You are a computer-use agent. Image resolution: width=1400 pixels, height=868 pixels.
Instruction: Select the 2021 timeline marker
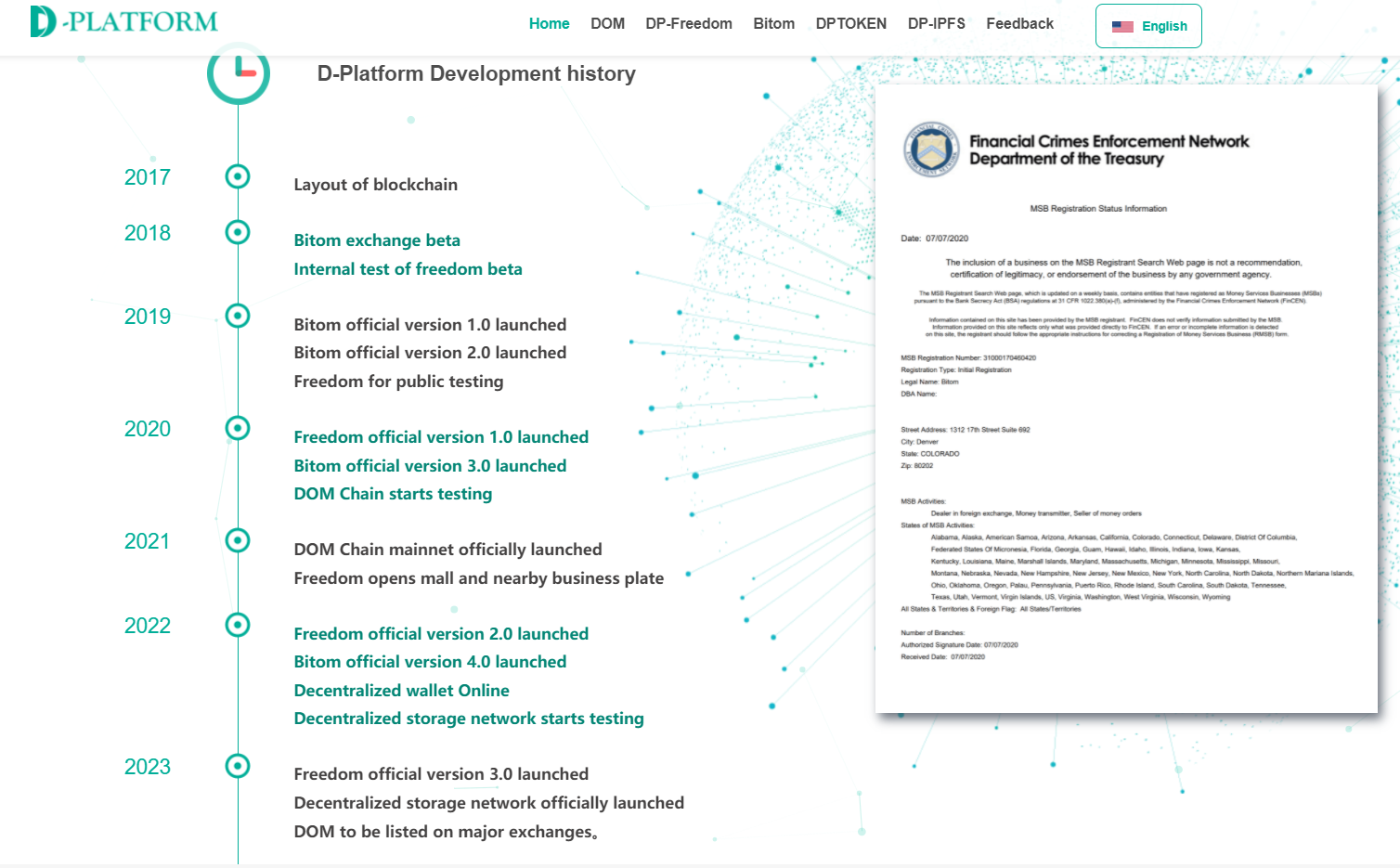(238, 540)
